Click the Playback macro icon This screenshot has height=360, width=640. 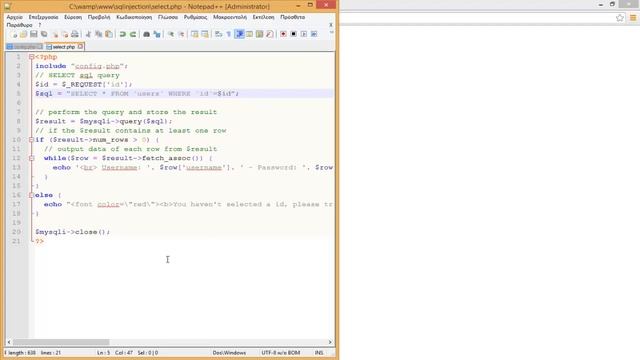tap(304, 34)
